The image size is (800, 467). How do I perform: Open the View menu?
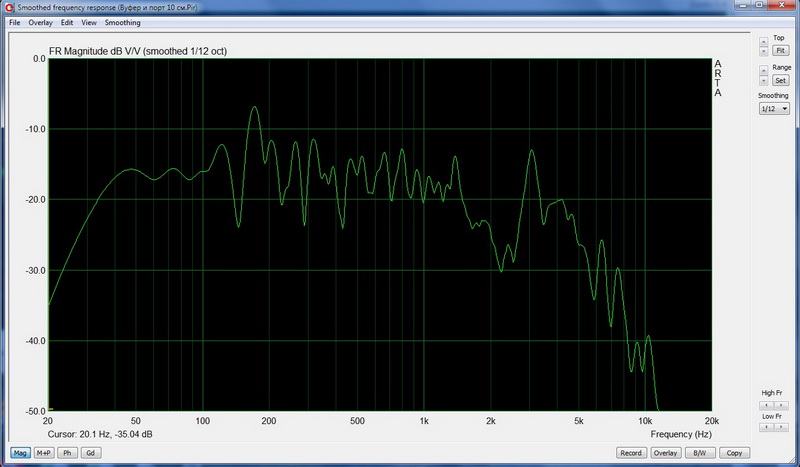click(x=89, y=22)
